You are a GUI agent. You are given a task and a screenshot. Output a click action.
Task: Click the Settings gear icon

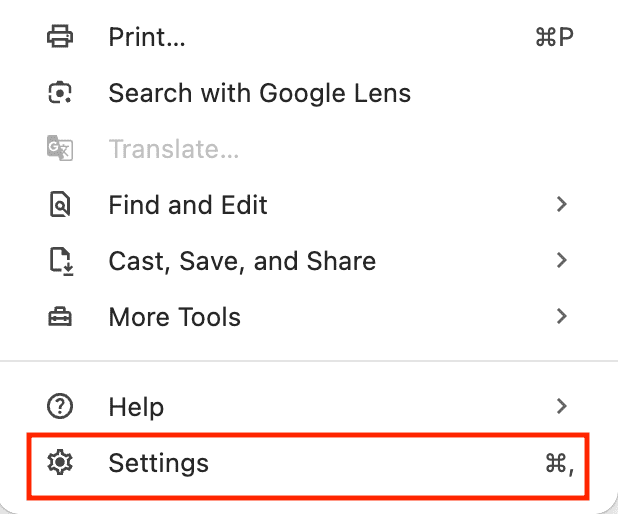pyautogui.click(x=60, y=463)
